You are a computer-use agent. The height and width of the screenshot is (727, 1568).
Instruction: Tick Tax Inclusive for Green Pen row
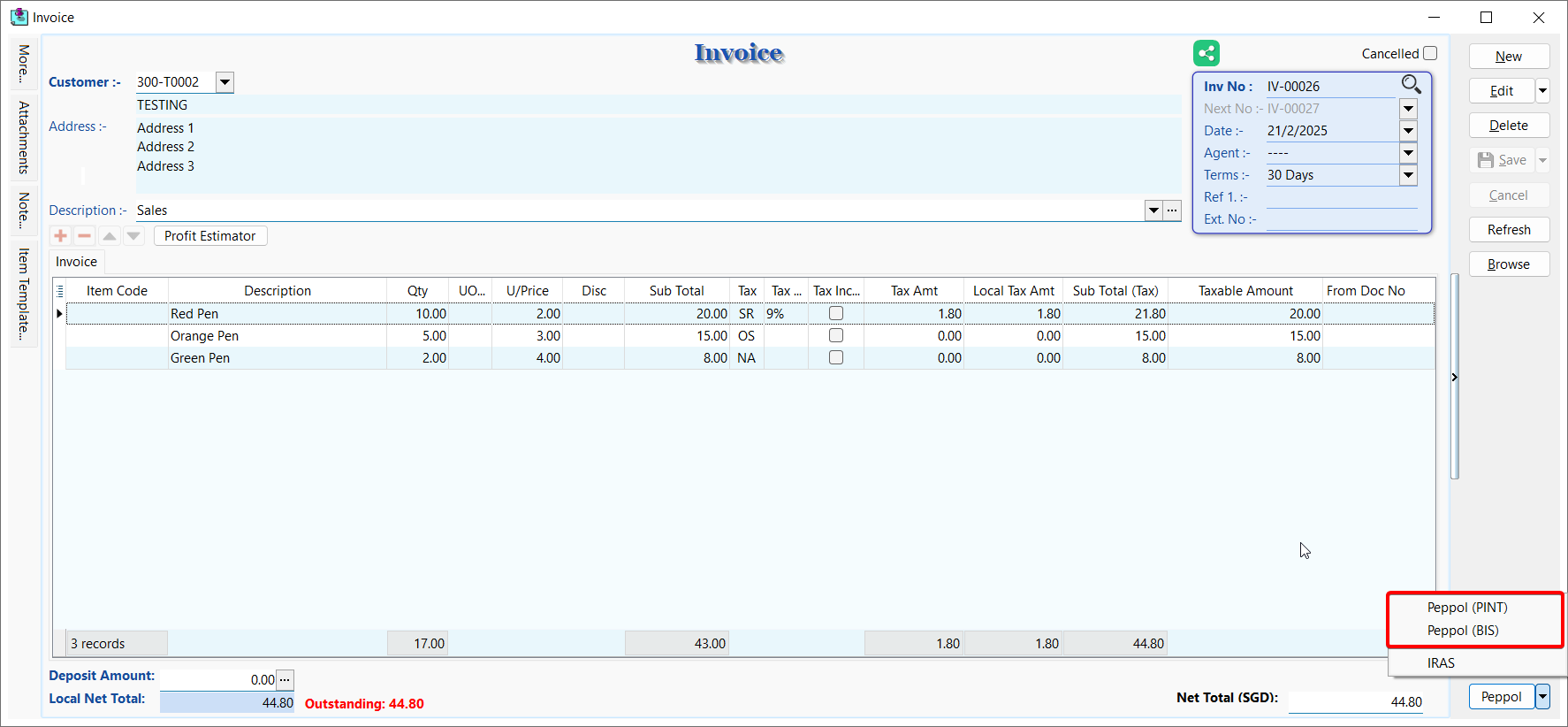pyautogui.click(x=836, y=357)
